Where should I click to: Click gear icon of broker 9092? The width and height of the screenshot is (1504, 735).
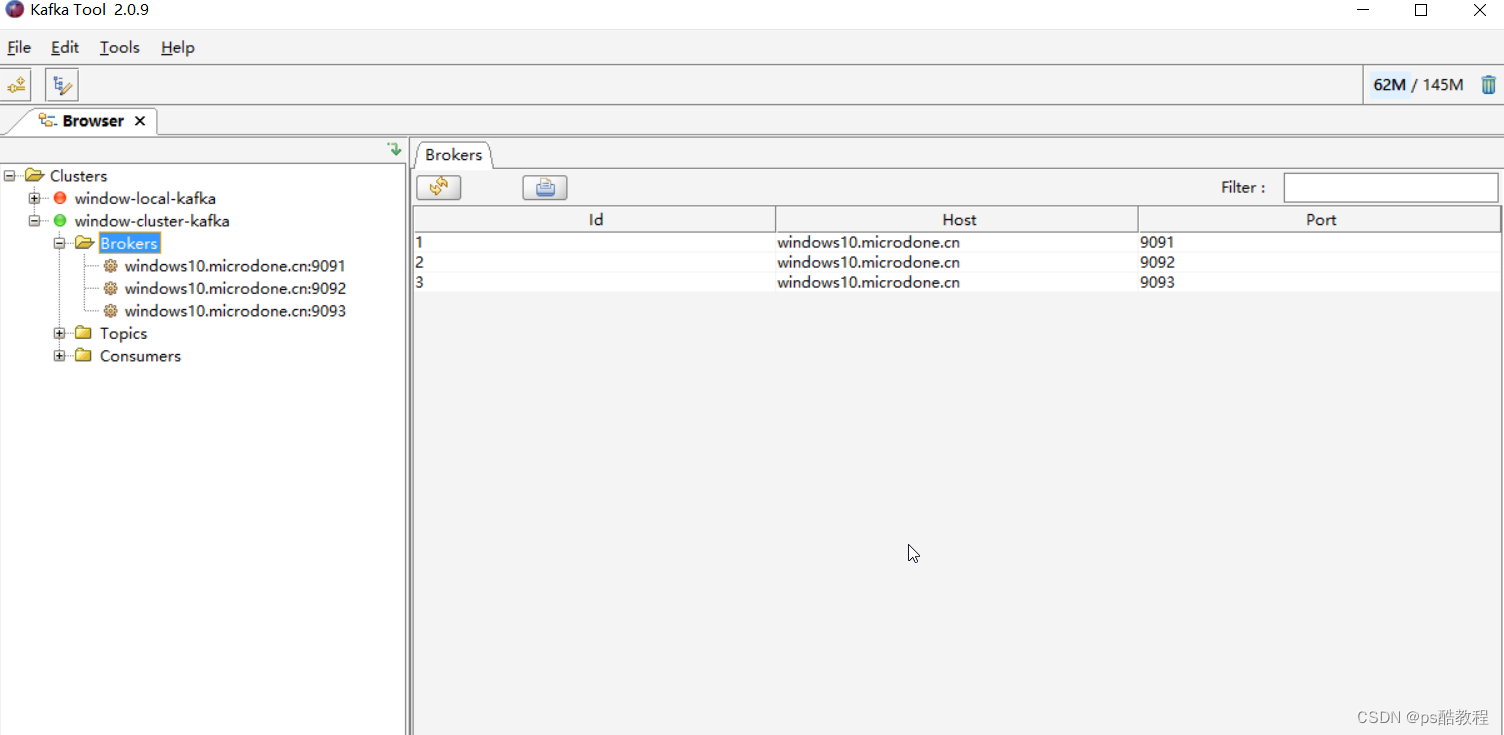pos(111,288)
